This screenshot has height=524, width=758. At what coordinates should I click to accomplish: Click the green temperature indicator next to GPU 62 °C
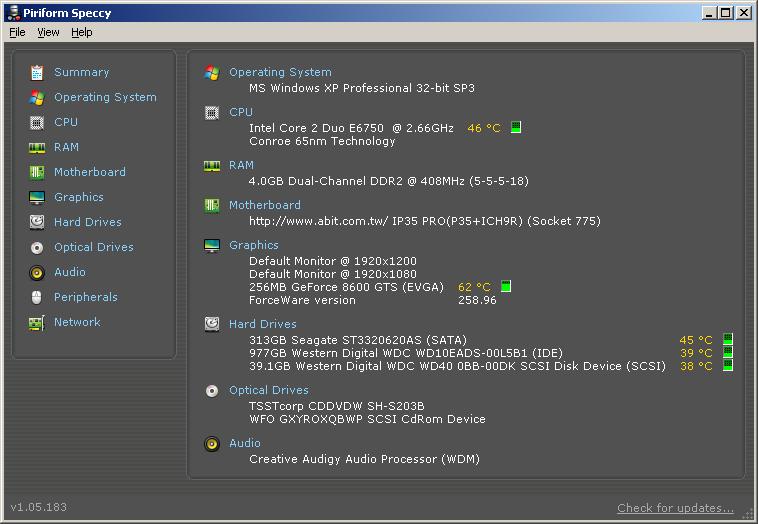tap(506, 286)
